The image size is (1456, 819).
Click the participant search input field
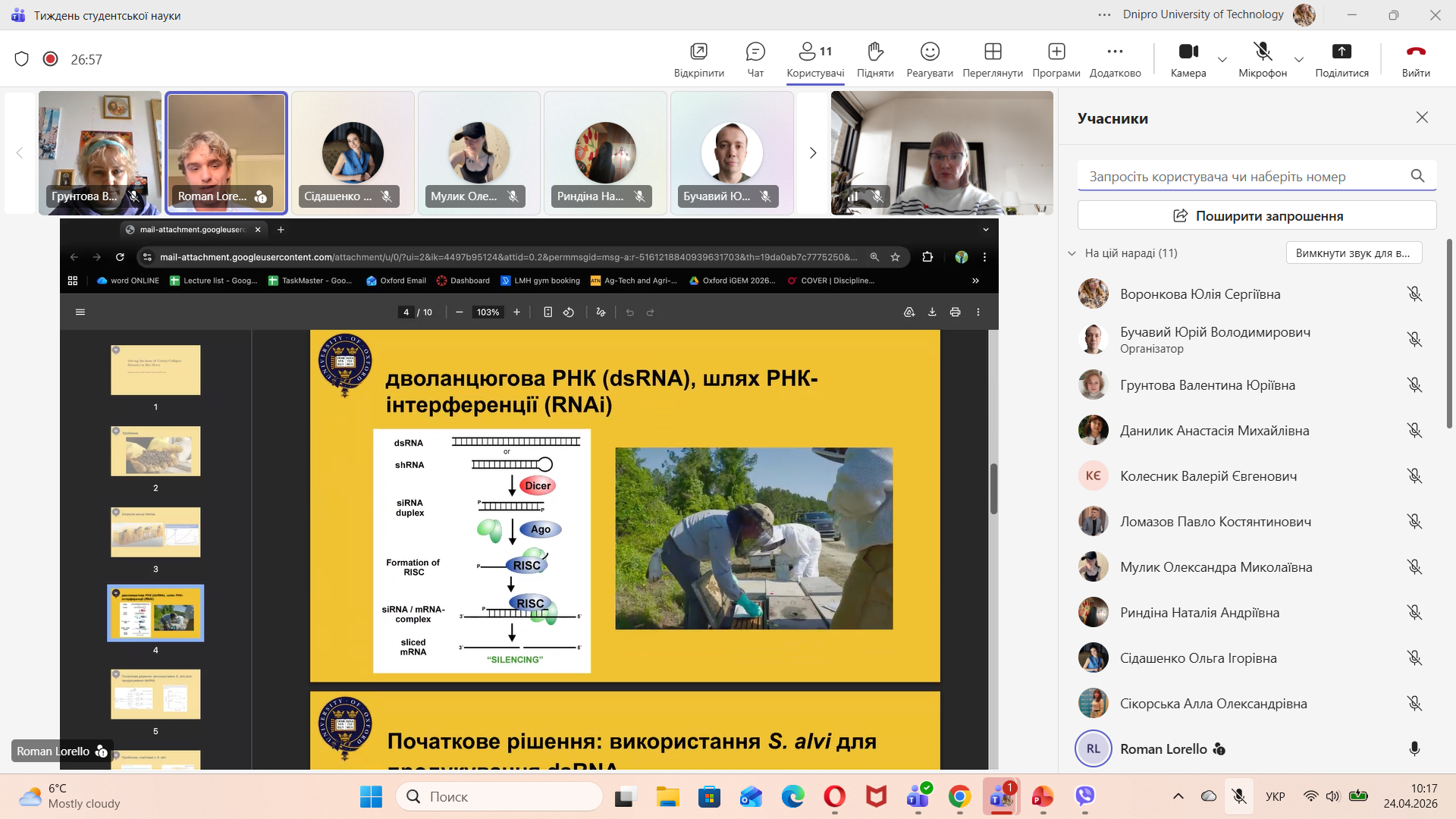point(1244,177)
